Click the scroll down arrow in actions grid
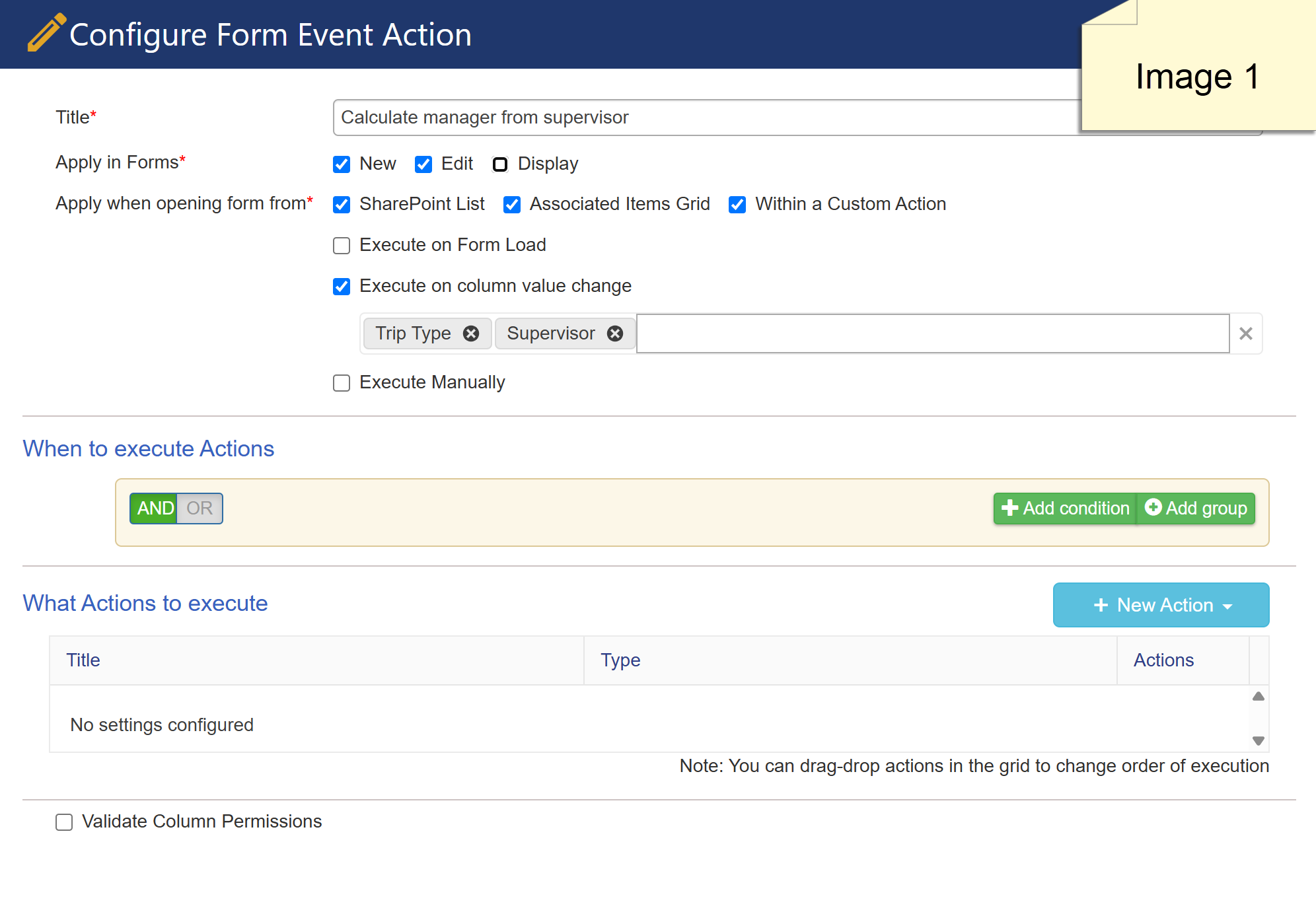This screenshot has height=918, width=1316. [1259, 741]
